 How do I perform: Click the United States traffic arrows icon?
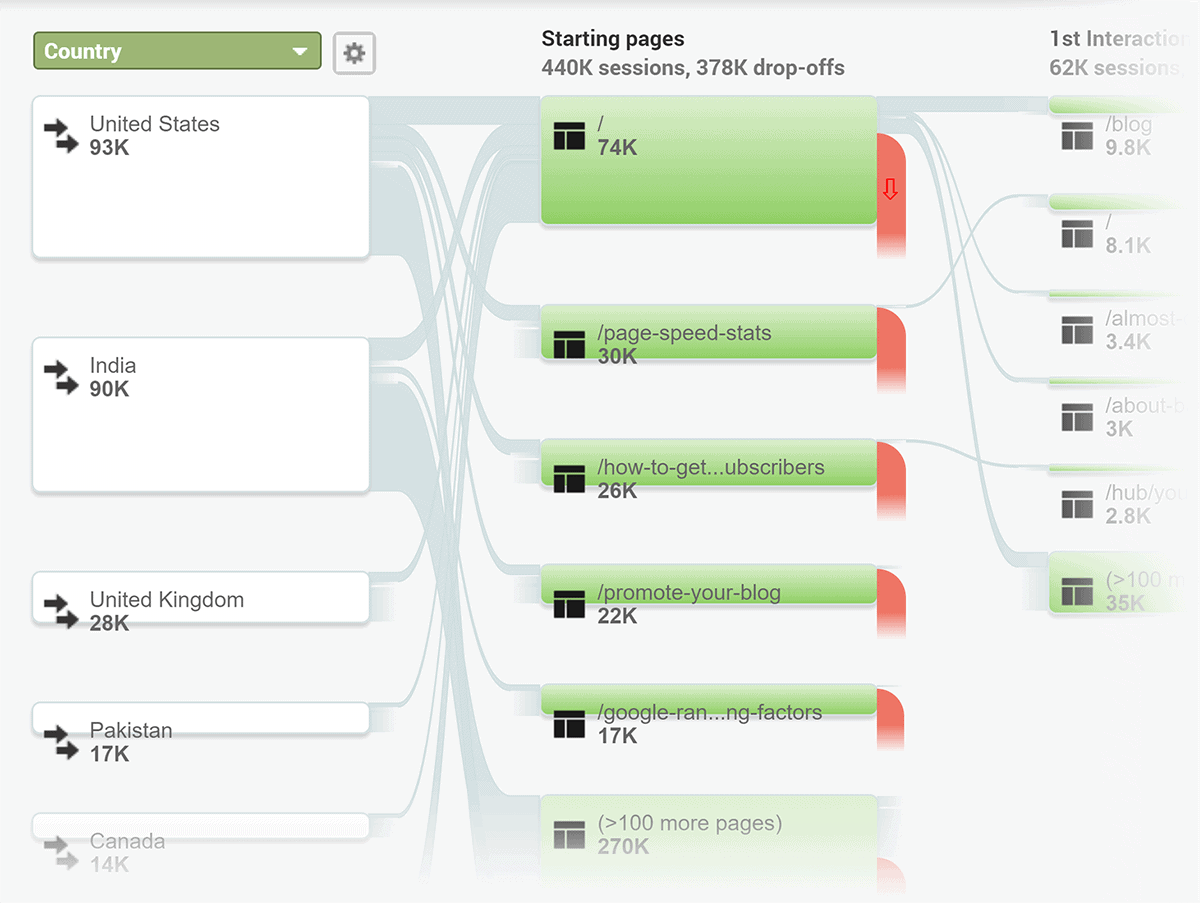click(x=61, y=136)
